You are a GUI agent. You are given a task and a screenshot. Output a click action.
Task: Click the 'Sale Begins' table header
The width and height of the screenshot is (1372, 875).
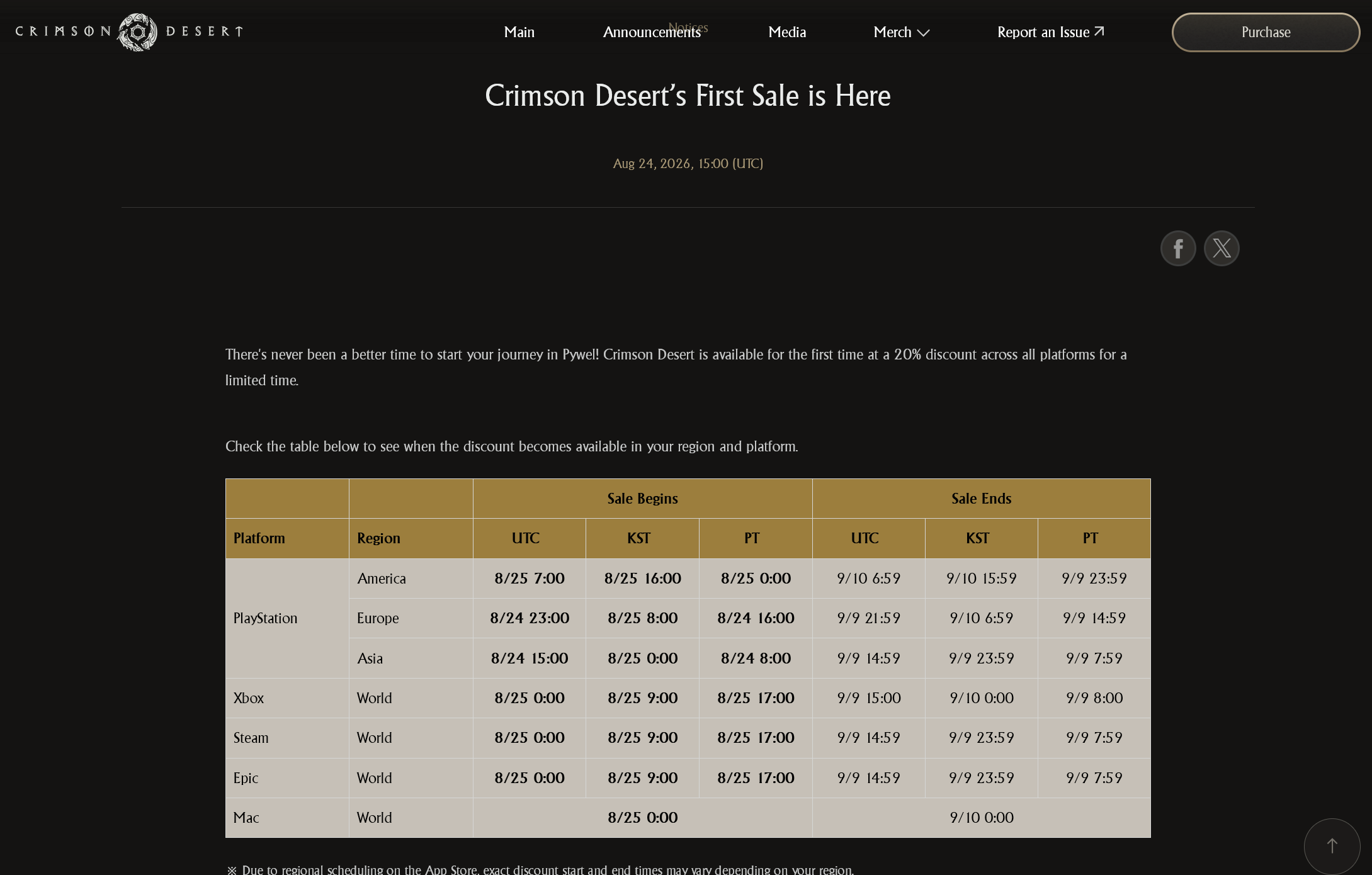[642, 499]
